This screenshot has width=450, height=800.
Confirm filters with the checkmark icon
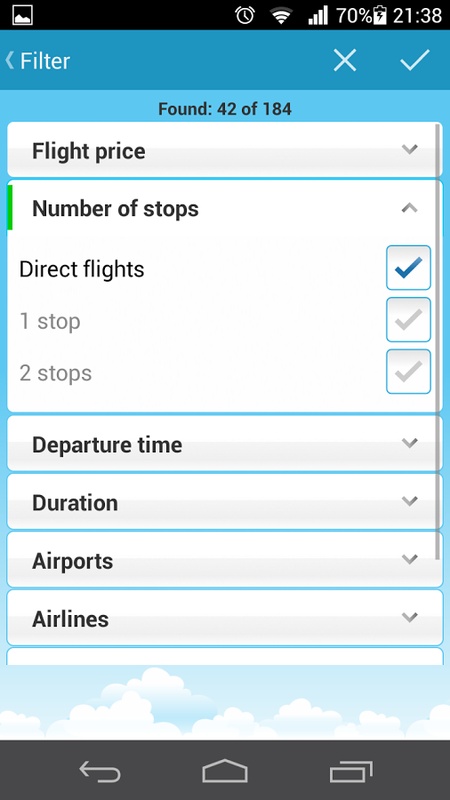coord(415,61)
